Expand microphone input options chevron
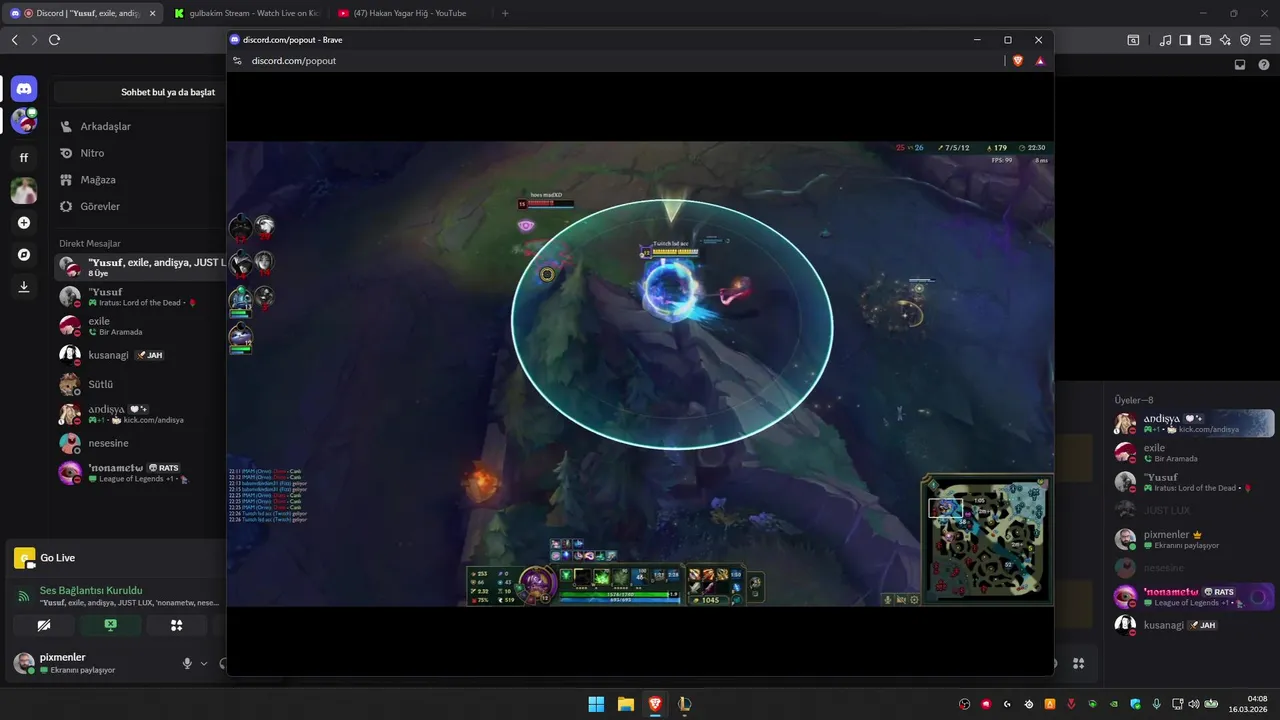The width and height of the screenshot is (1280, 720). pos(204,664)
